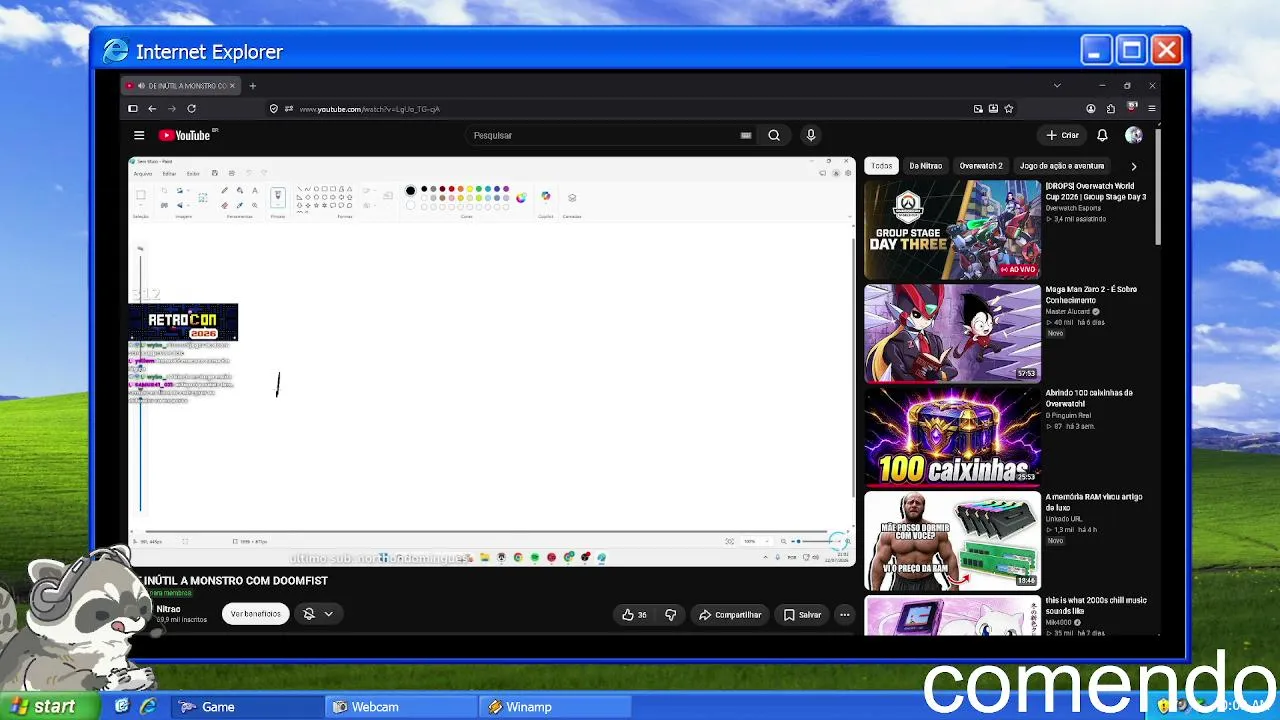Click the YouTube 'Pesquisar' search field
Viewport: 1280px width, 720px height.
tap(603, 135)
